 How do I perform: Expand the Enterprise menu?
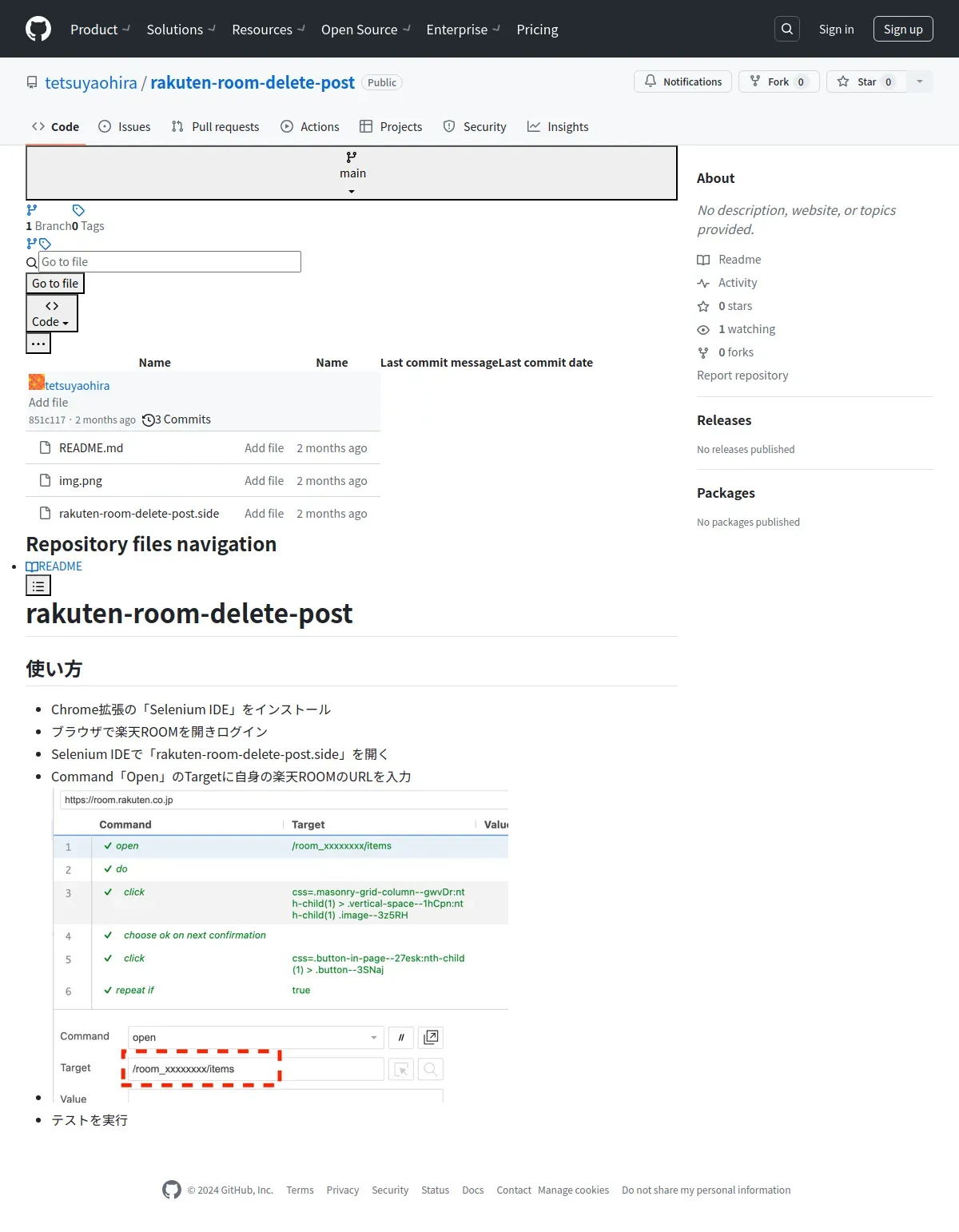[463, 30]
